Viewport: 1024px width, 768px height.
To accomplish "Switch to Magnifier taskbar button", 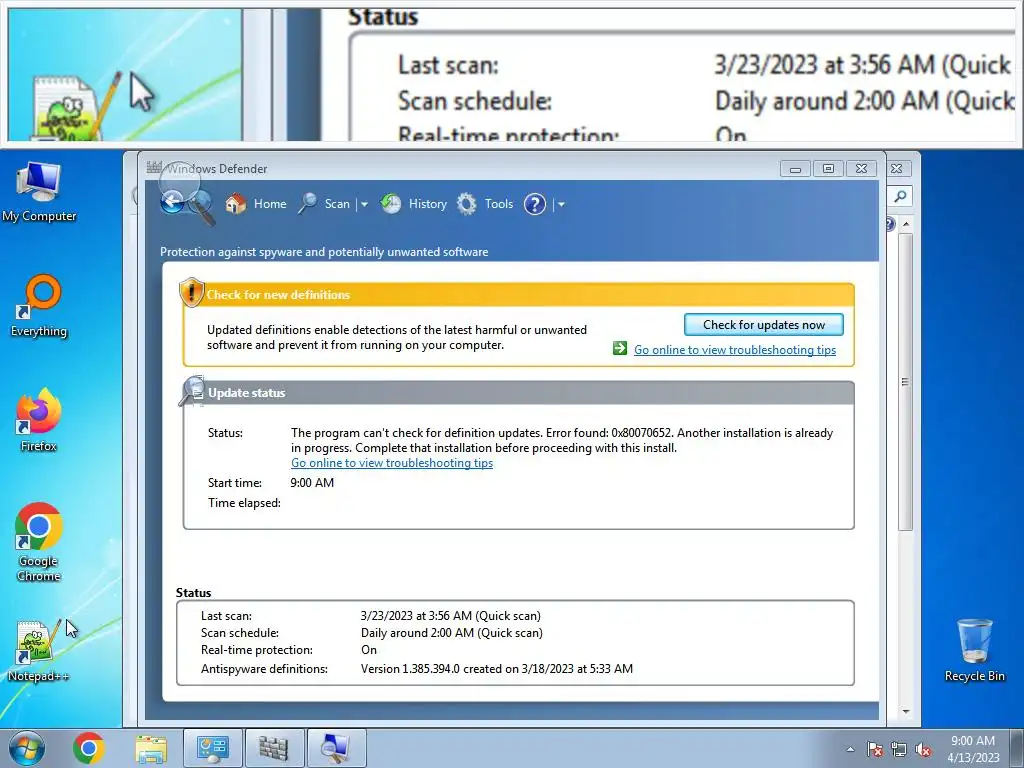I will 336,748.
